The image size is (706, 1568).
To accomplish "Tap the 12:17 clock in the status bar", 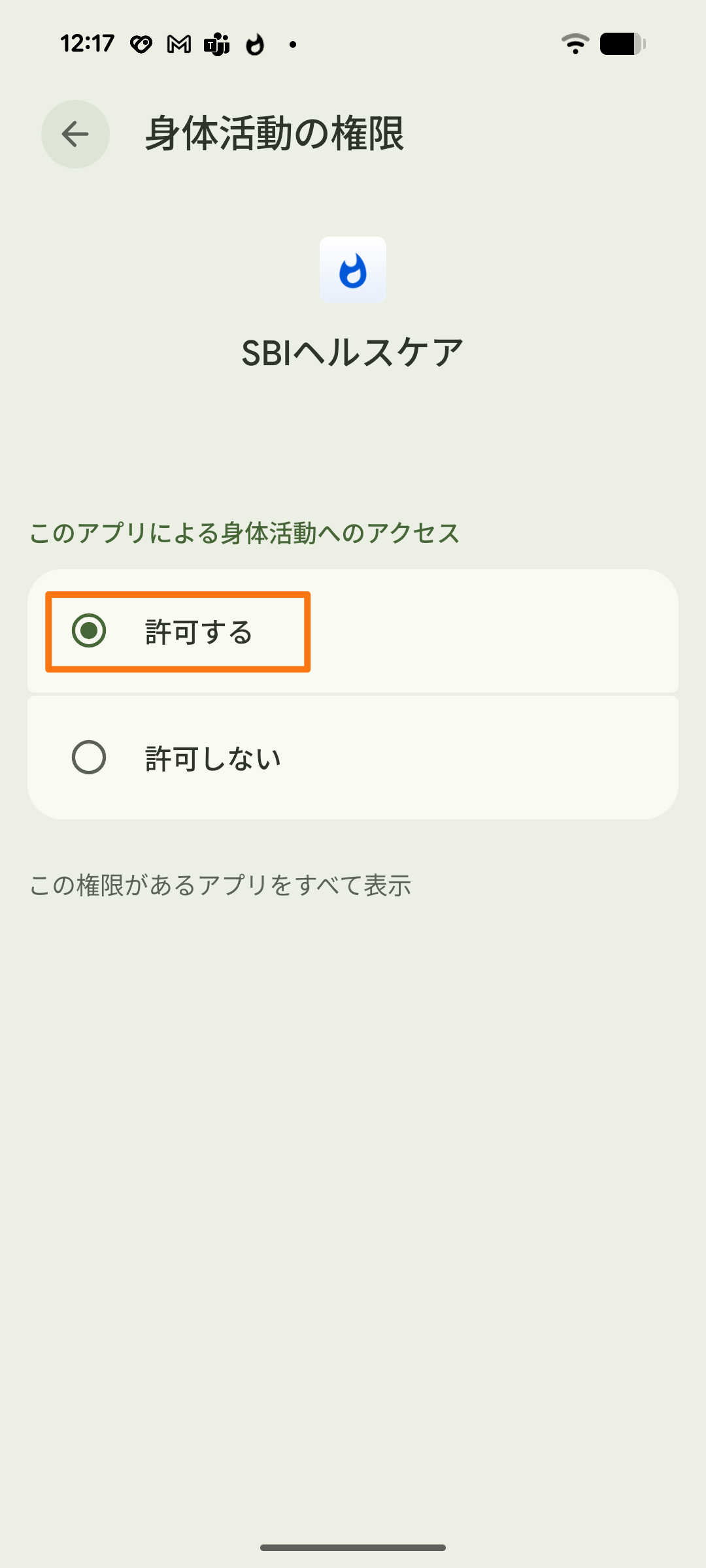I will pos(87,43).
